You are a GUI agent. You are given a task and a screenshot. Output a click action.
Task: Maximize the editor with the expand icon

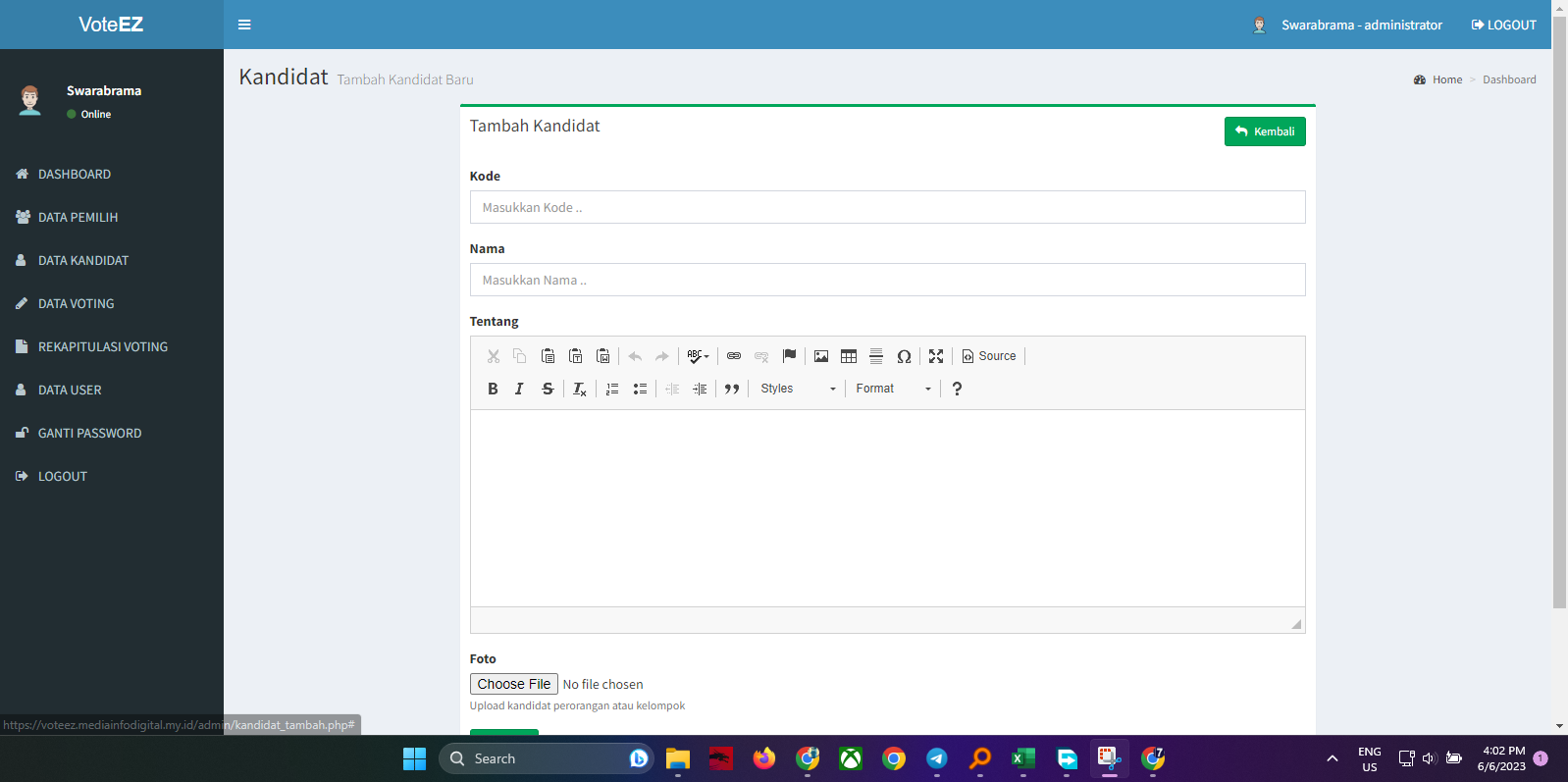pos(936,356)
